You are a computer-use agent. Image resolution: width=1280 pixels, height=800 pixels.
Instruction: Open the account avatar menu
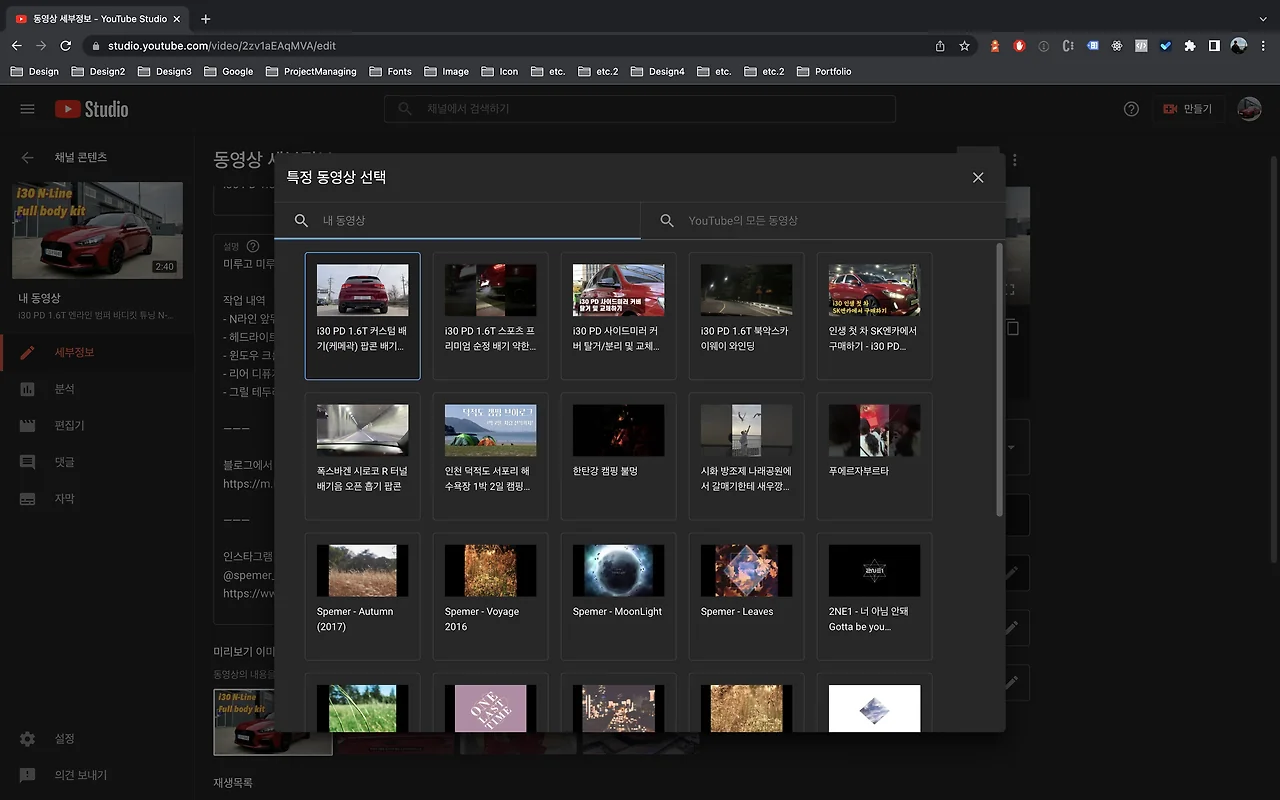(x=1249, y=109)
